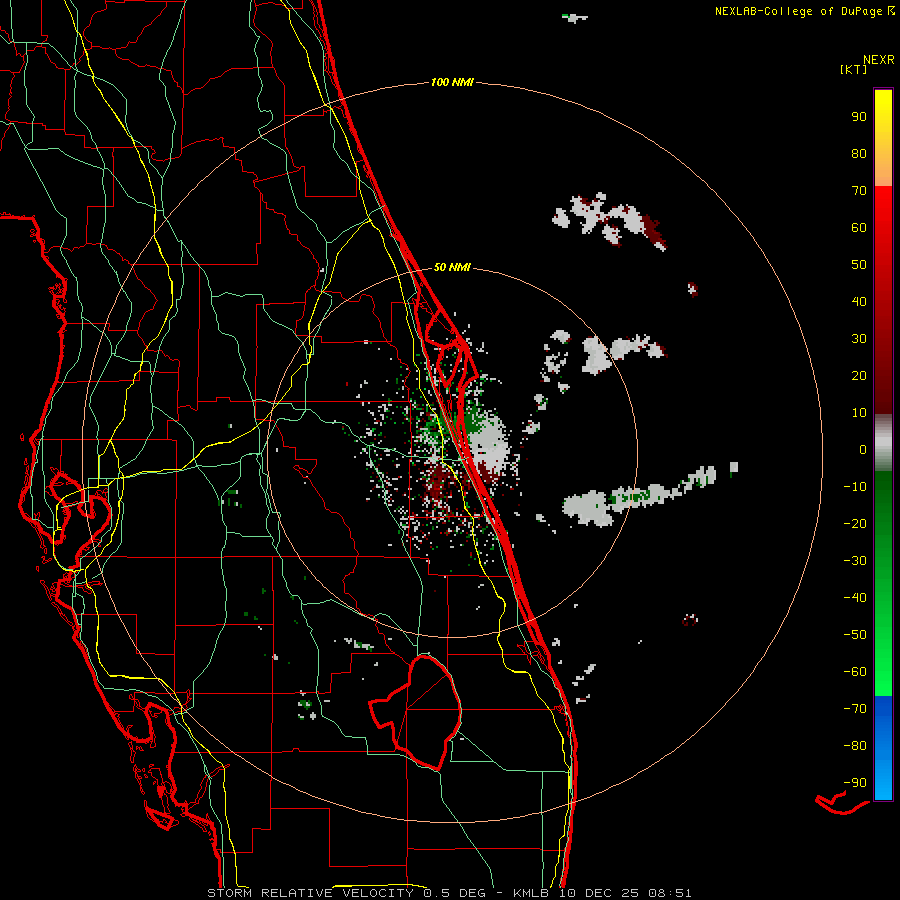Screen dimensions: 900x900
Task: Select the 80 value on velocity scale
Action: [x=859, y=154]
